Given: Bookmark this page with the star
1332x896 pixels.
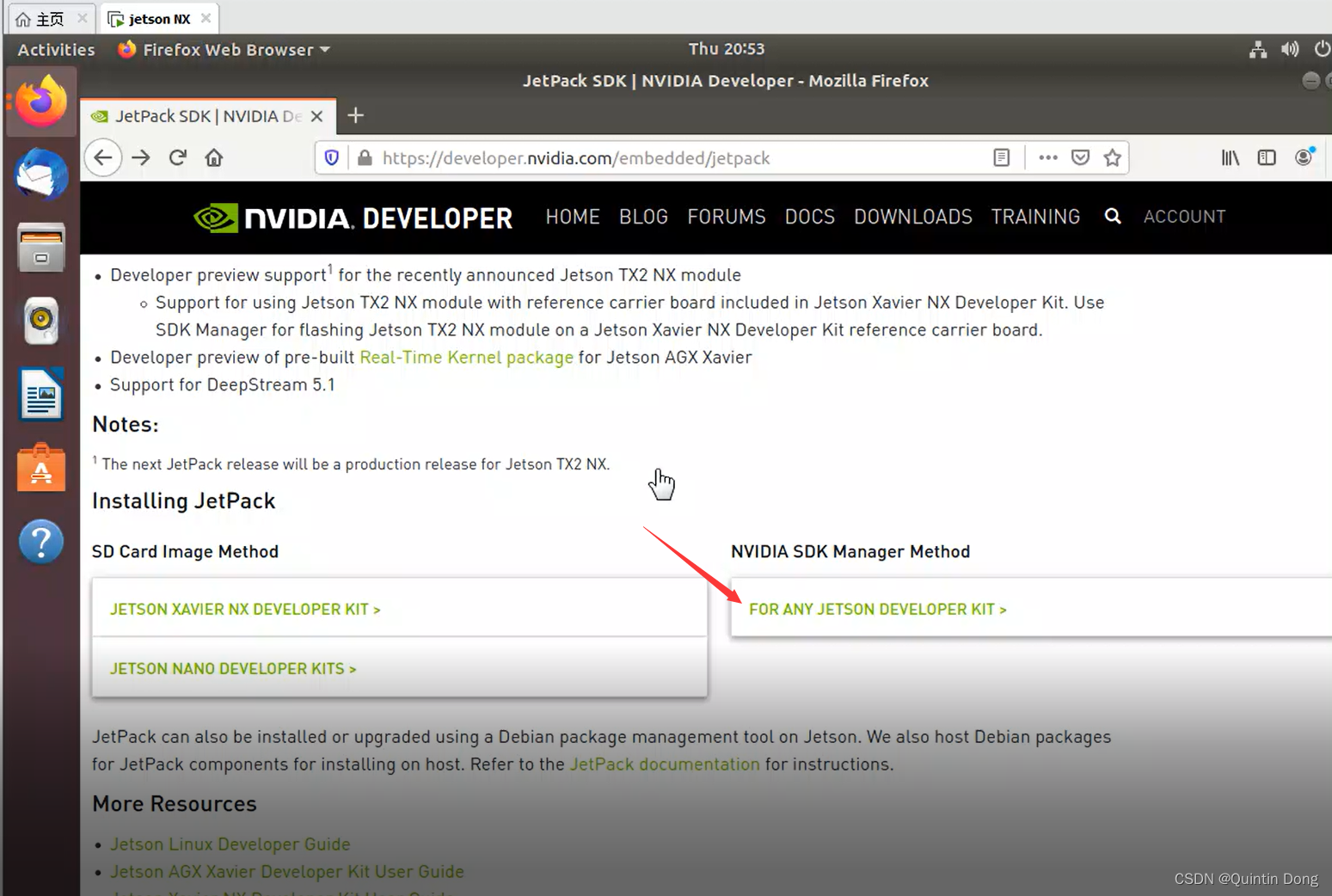Looking at the screenshot, I should 1113,157.
